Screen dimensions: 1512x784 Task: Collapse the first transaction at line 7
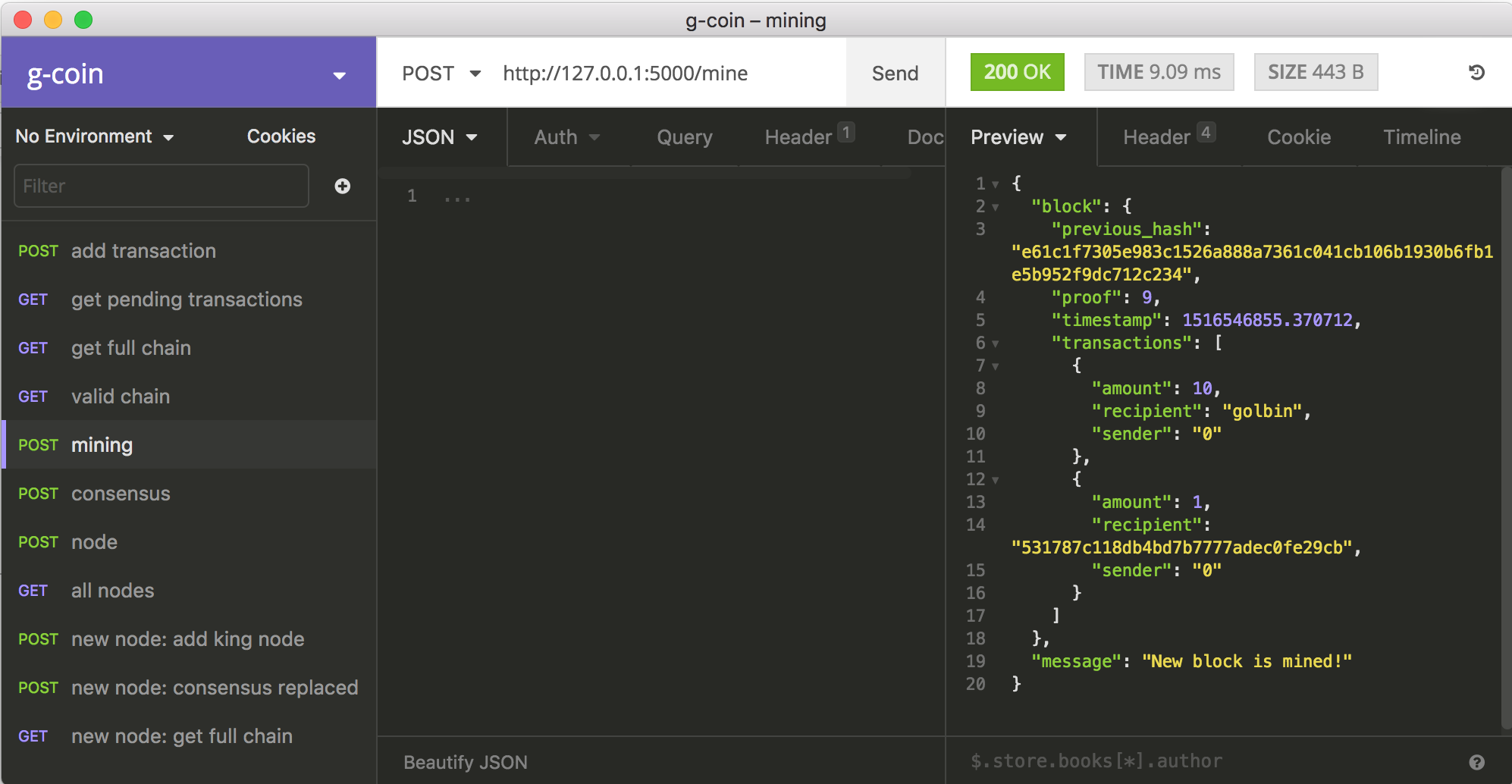(x=996, y=366)
